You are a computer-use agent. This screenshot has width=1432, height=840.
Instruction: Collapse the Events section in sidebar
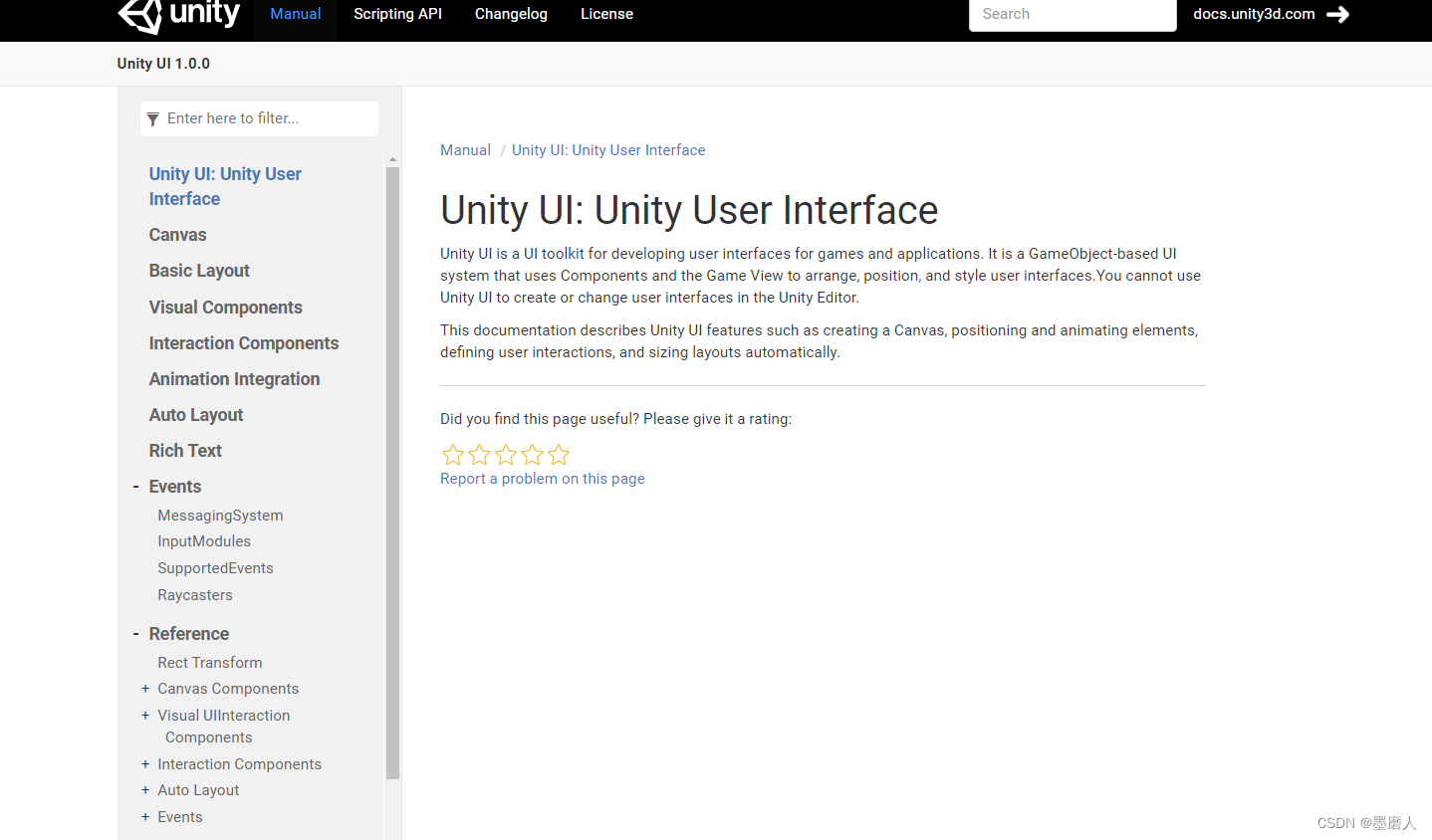(135, 487)
